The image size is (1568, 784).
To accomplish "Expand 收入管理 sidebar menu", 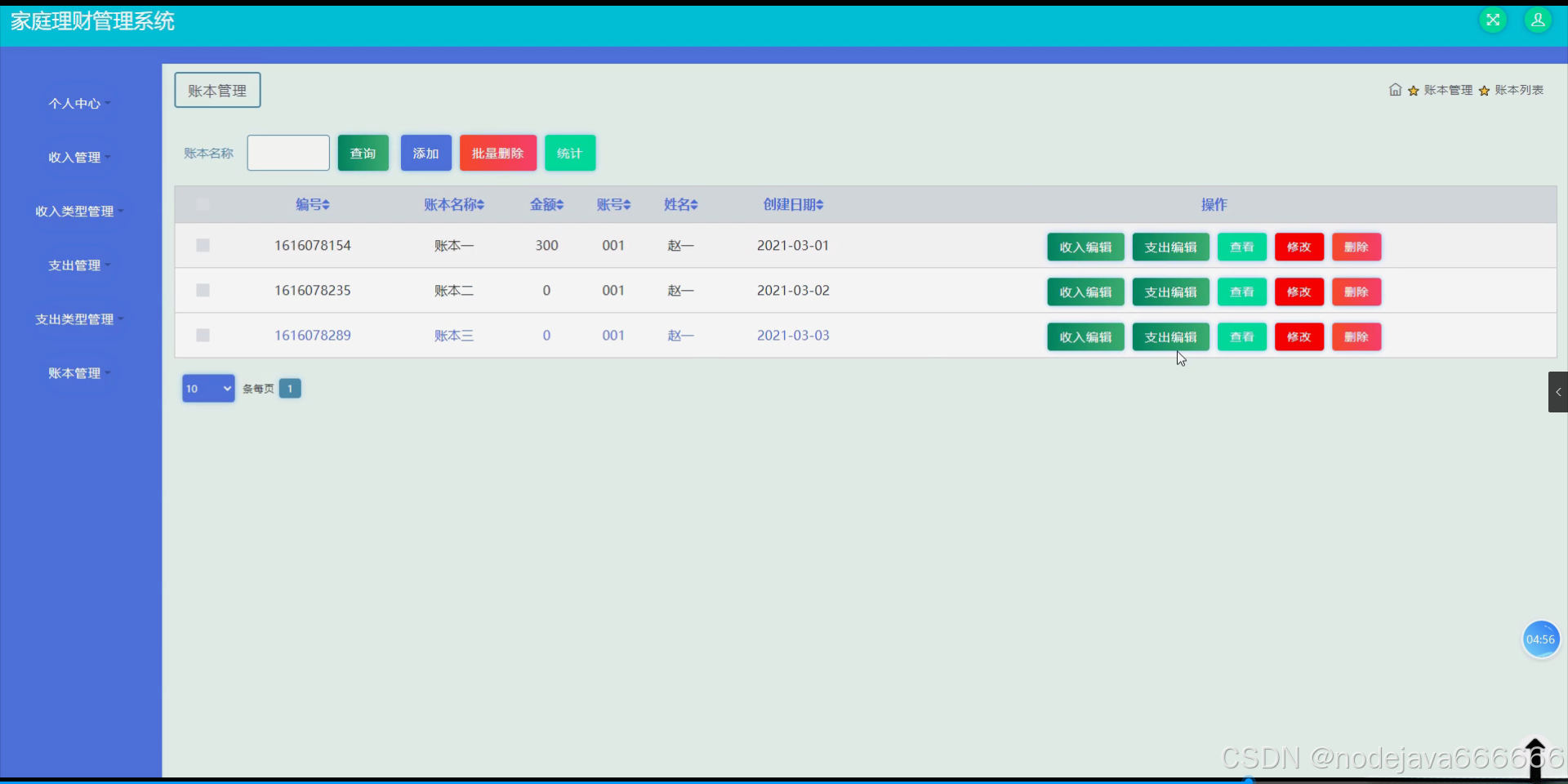I will [79, 158].
